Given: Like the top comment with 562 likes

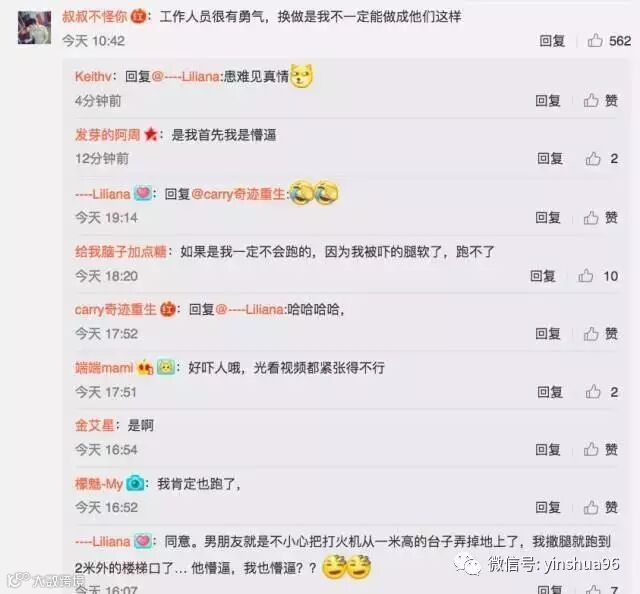Looking at the screenshot, I should (595, 40).
